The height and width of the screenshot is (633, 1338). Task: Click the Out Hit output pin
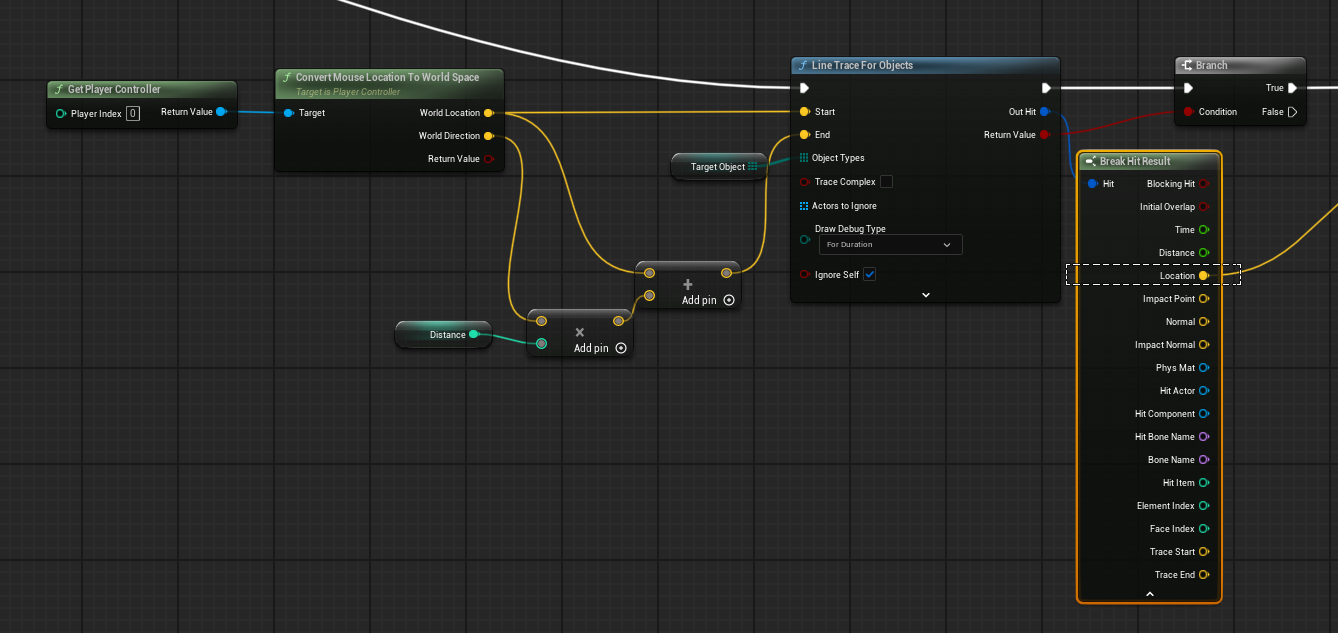[x=1045, y=112]
